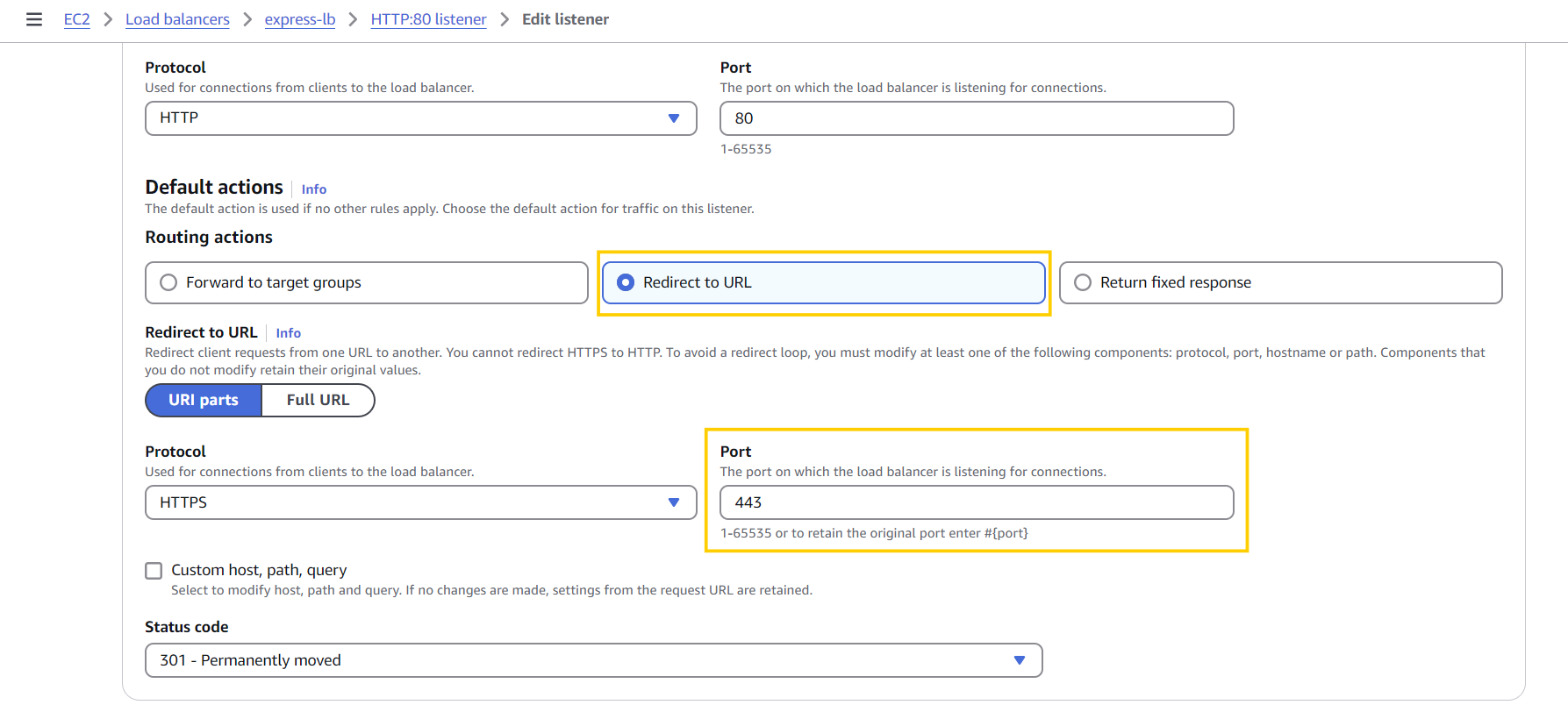Navigate to HTTP:80 listener breadcrumb
This screenshot has width=1568, height=712.
(428, 19)
